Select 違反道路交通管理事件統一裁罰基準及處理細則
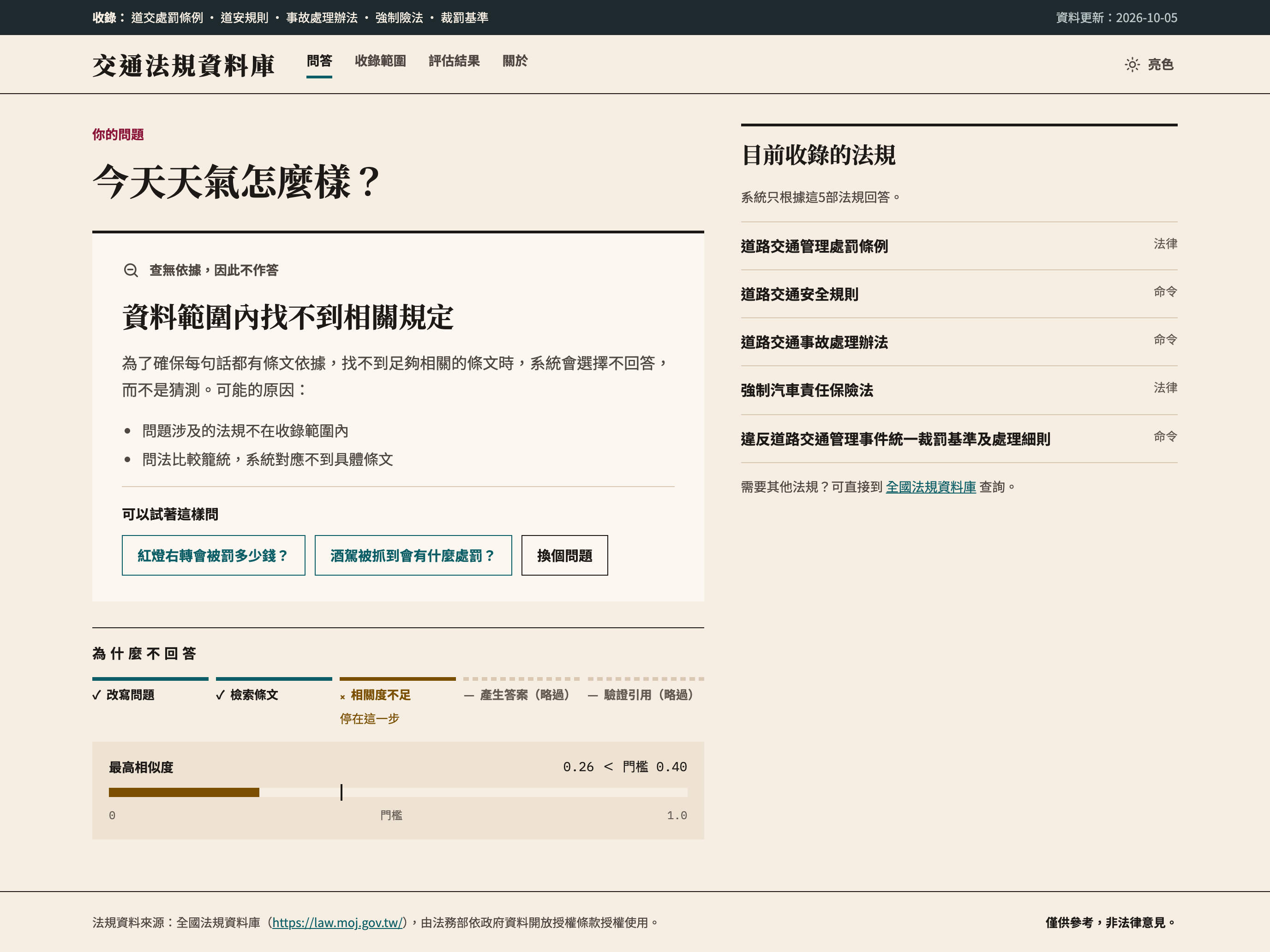Viewport: 1270px width, 952px height. pyautogui.click(x=959, y=439)
